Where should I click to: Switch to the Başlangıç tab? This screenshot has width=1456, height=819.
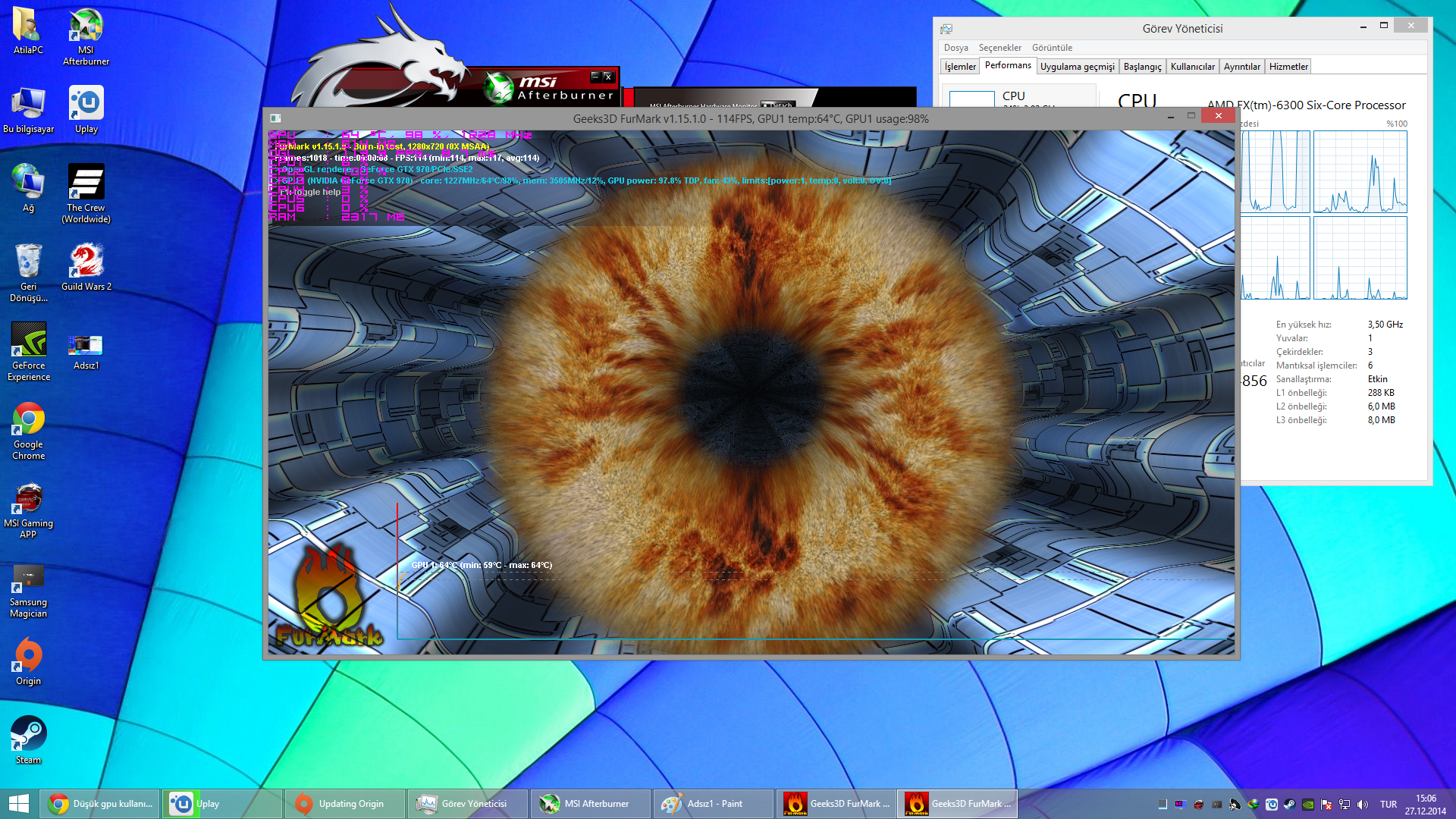click(x=1142, y=67)
